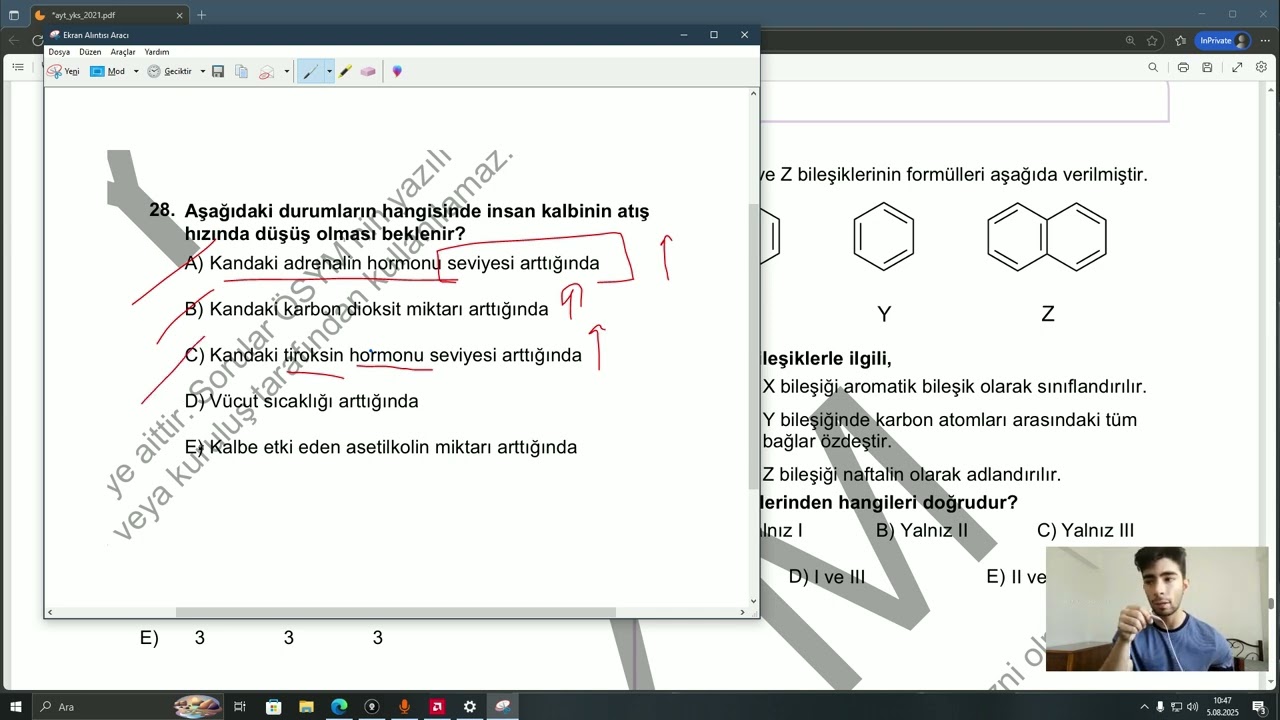The image size is (1280, 720).
Task: Open File Explorer from taskbar
Action: [306, 707]
